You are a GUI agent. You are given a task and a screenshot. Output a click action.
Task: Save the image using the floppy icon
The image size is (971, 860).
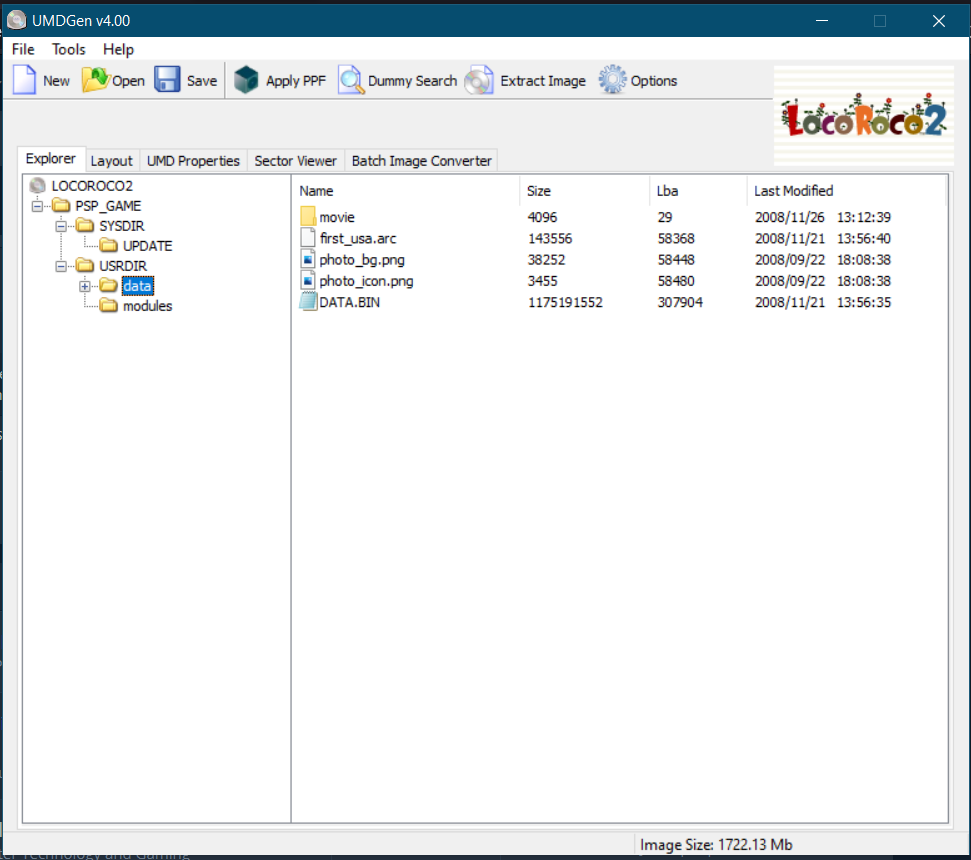pyautogui.click(x=167, y=80)
